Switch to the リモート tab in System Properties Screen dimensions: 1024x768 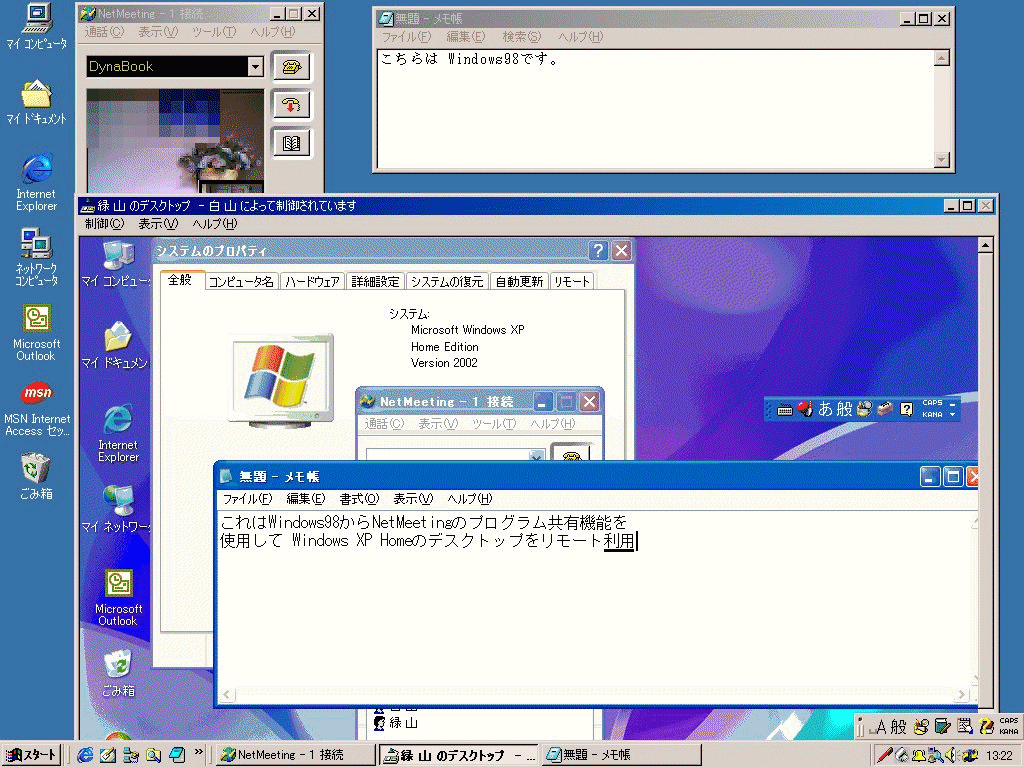point(572,281)
